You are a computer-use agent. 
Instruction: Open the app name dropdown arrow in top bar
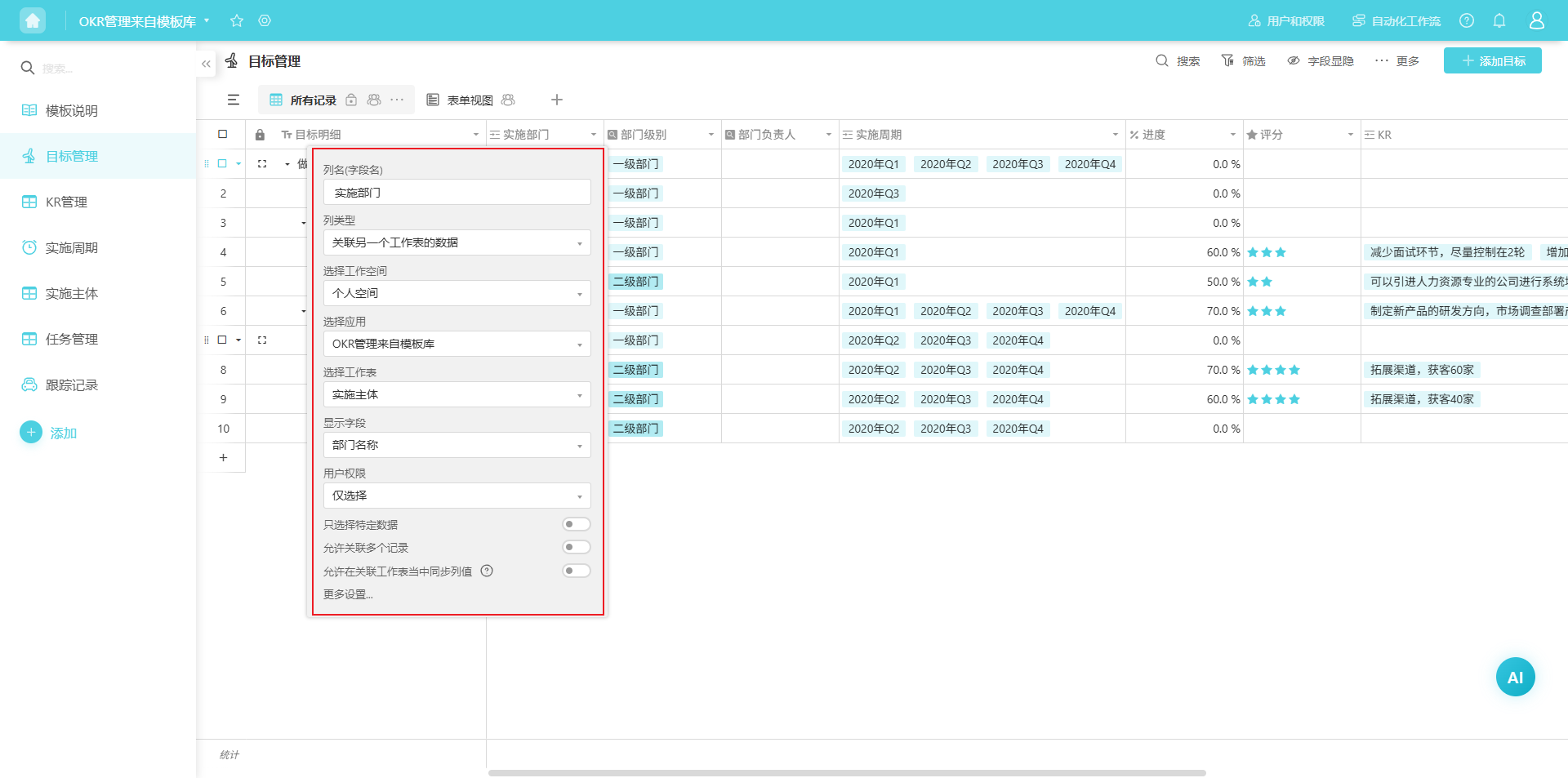[207, 20]
